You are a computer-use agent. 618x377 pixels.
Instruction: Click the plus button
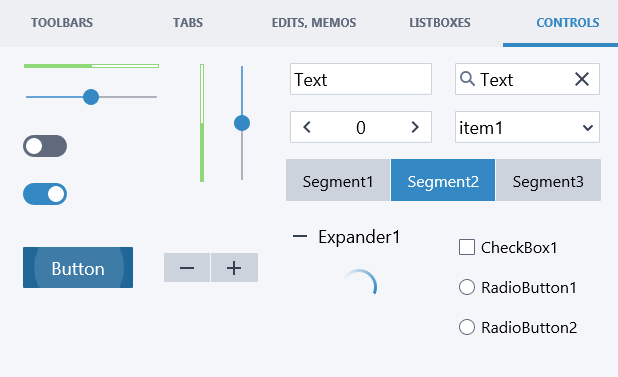coord(234,268)
